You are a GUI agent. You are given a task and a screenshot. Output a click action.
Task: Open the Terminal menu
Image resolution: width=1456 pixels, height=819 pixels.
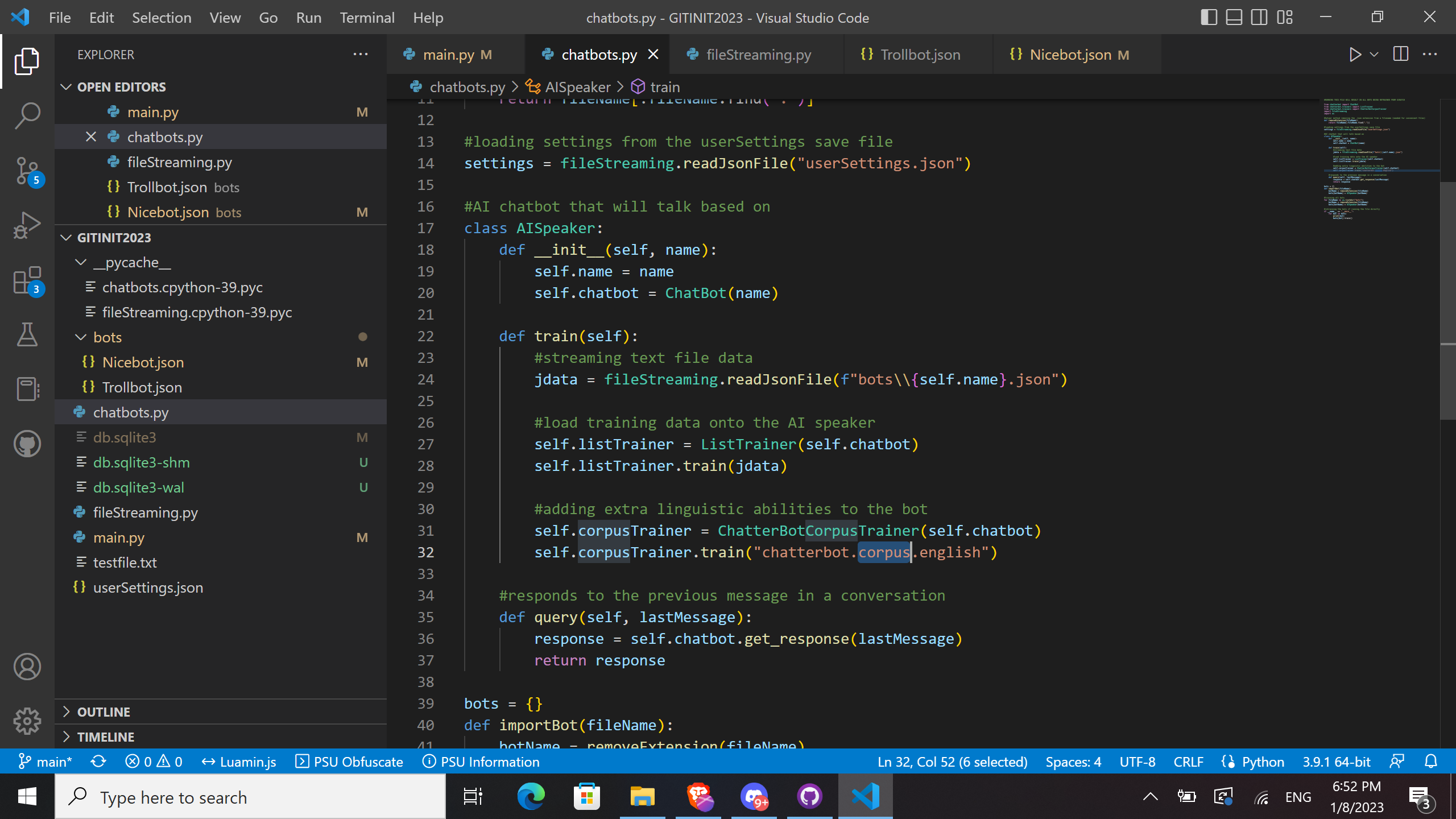click(x=367, y=18)
